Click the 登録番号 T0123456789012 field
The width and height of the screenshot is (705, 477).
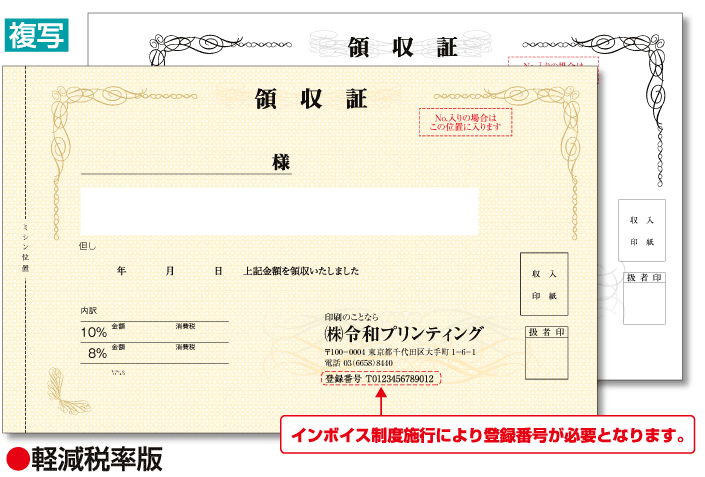(x=380, y=379)
